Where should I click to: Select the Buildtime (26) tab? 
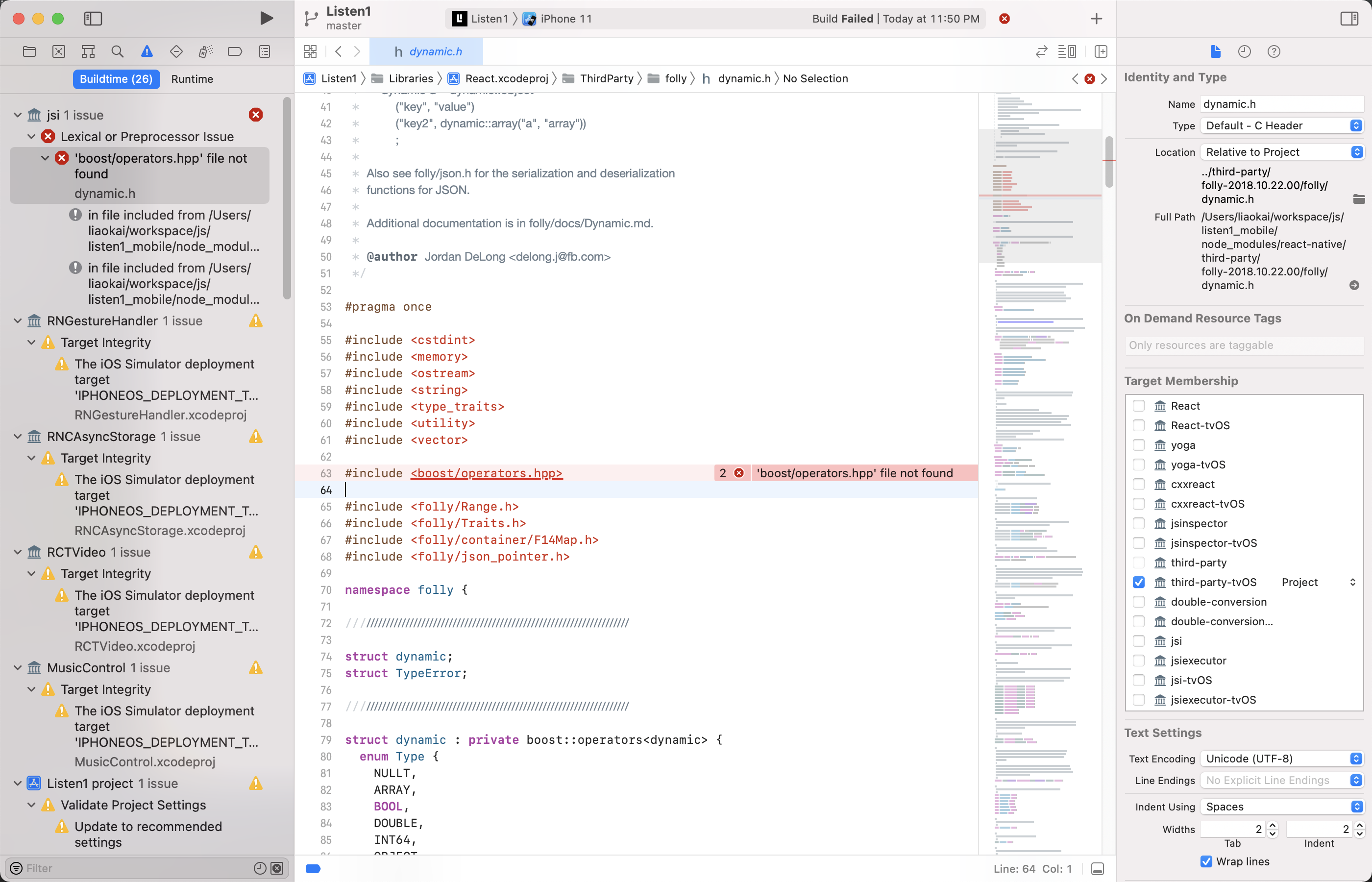pyautogui.click(x=116, y=79)
